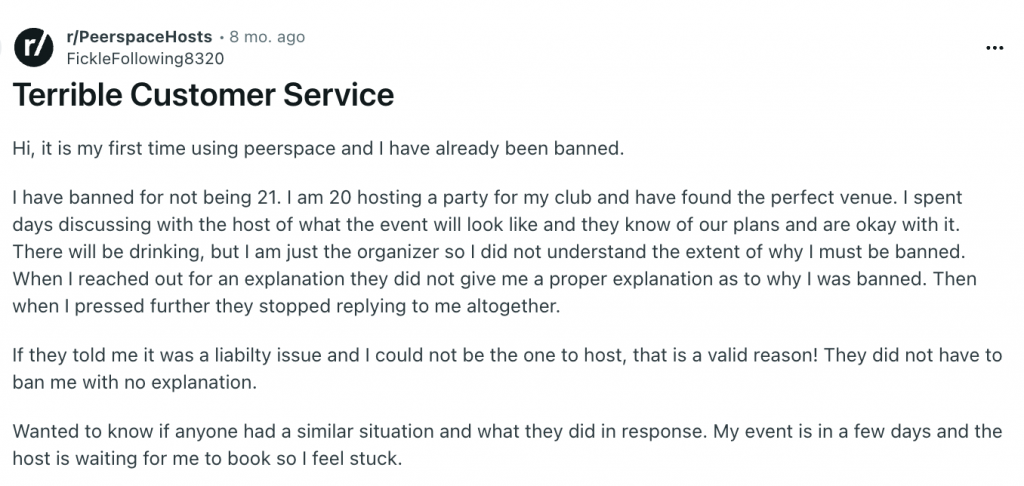Click the r/ subreddit avatar icon
This screenshot has width=1024, height=486.
pyautogui.click(x=34, y=46)
